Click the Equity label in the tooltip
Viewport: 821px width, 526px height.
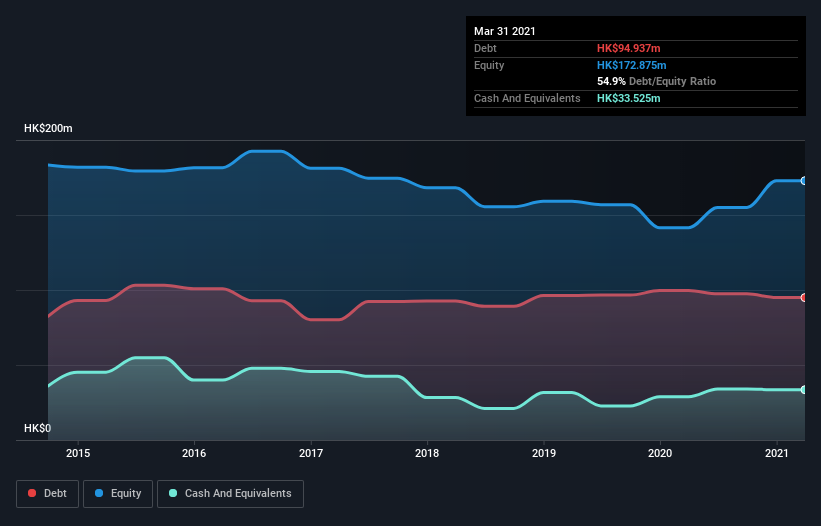tap(489, 65)
